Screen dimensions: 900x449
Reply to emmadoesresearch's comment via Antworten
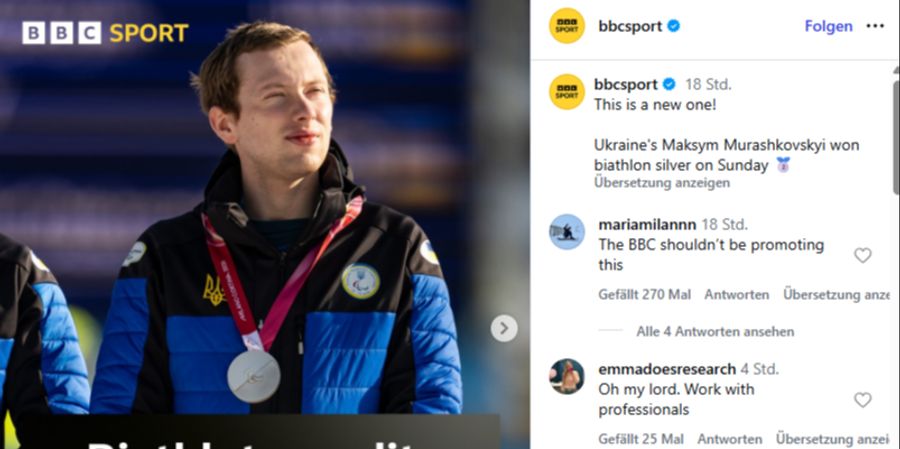pyautogui.click(x=730, y=439)
